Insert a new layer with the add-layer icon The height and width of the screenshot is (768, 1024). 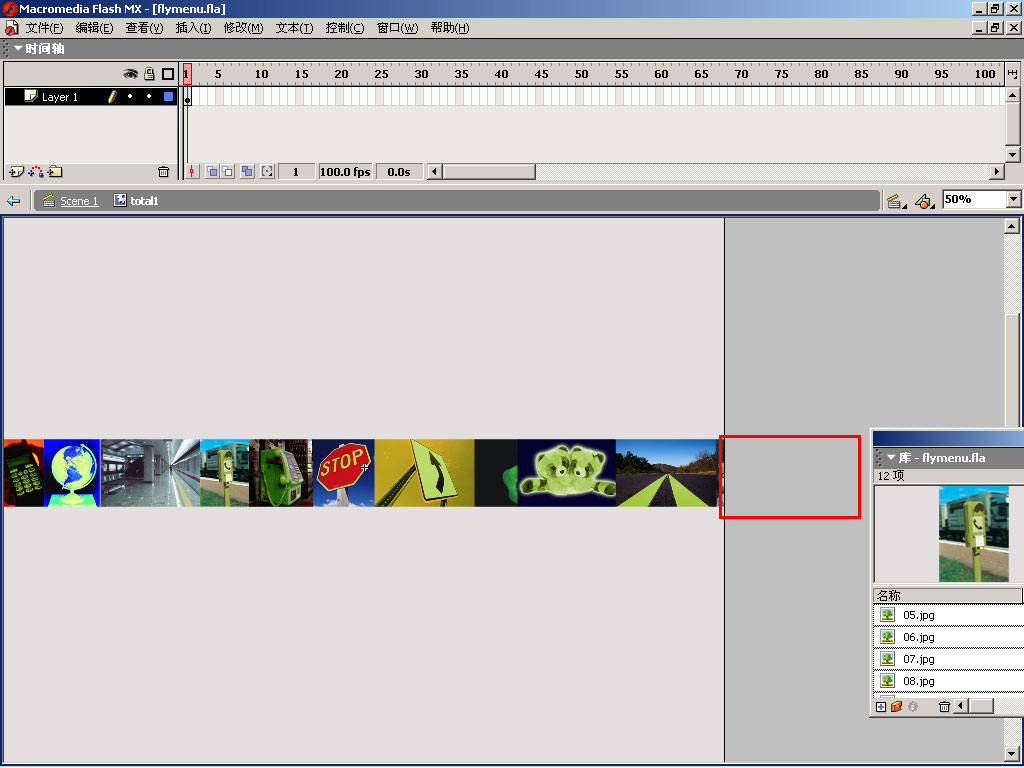16,172
